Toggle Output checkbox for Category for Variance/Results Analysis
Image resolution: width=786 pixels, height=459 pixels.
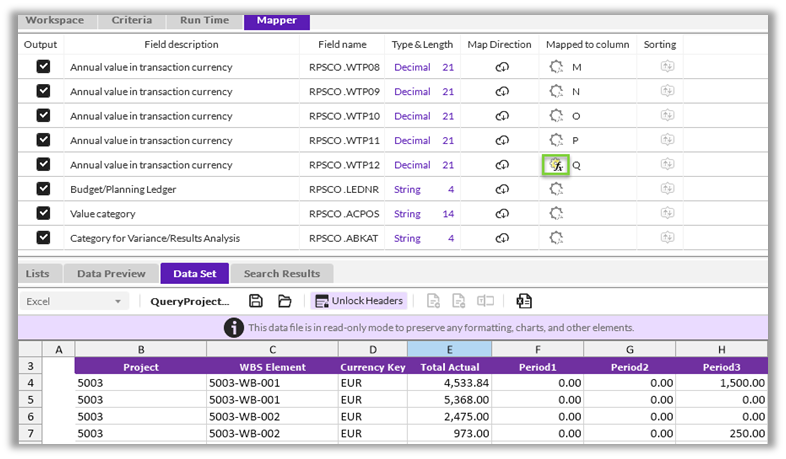(x=43, y=238)
